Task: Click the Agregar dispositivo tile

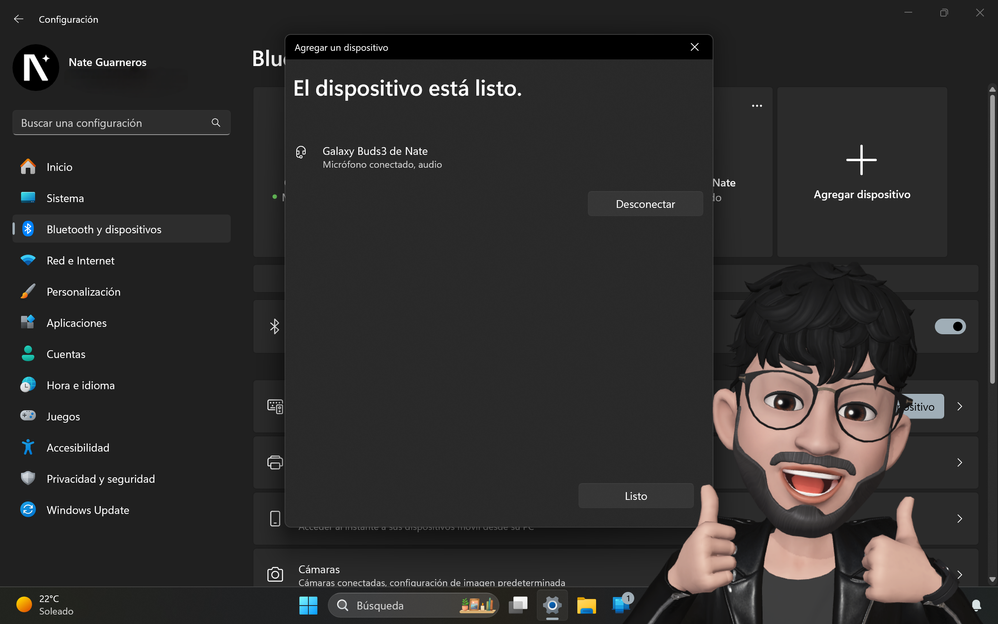Action: (x=862, y=172)
